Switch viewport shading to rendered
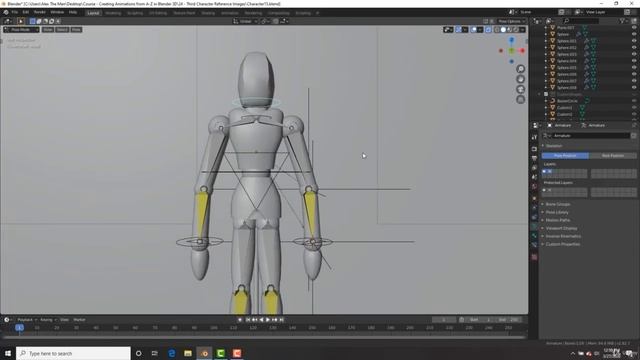 pyautogui.click(x=516, y=30)
